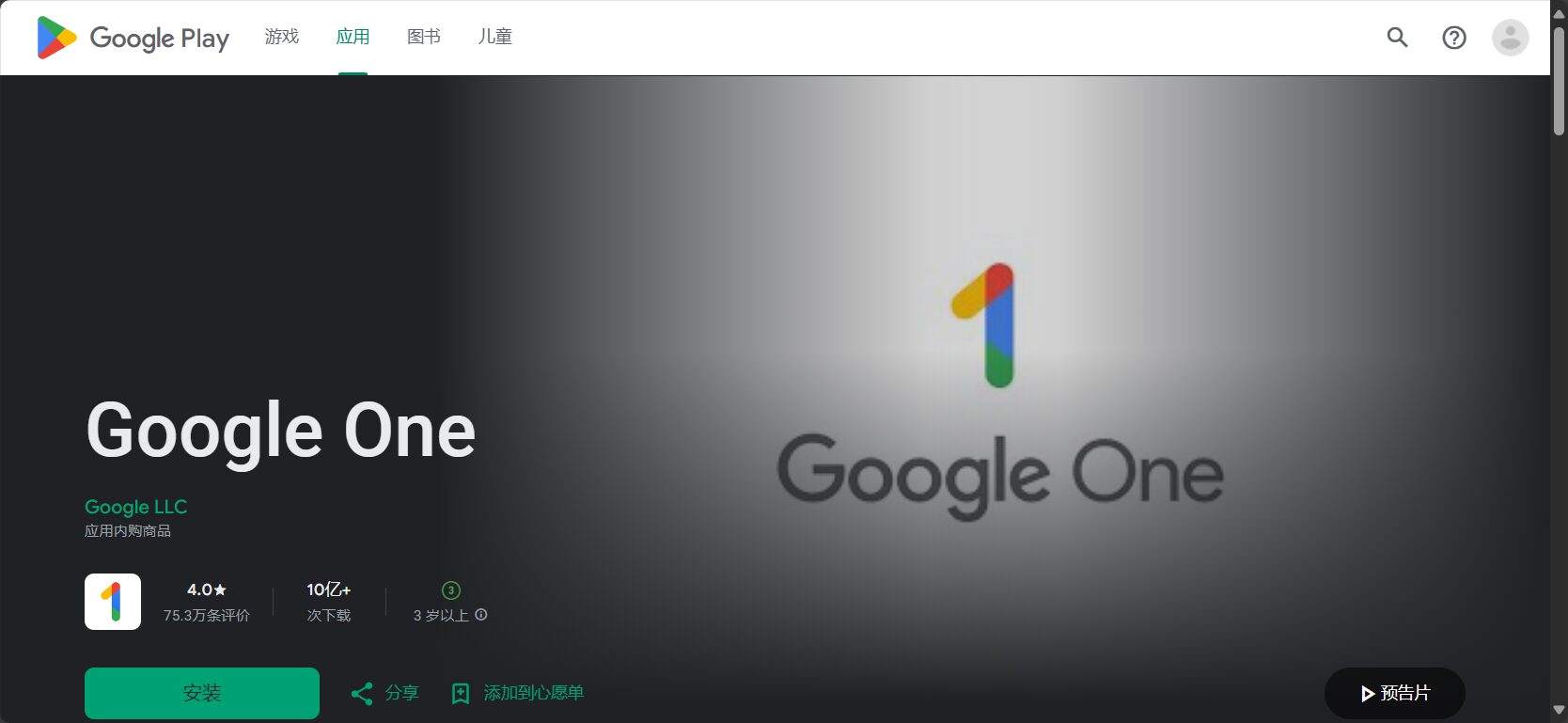Image resolution: width=1568 pixels, height=723 pixels.
Task: Click the scrollbar up arrow
Action: tap(1560, 13)
